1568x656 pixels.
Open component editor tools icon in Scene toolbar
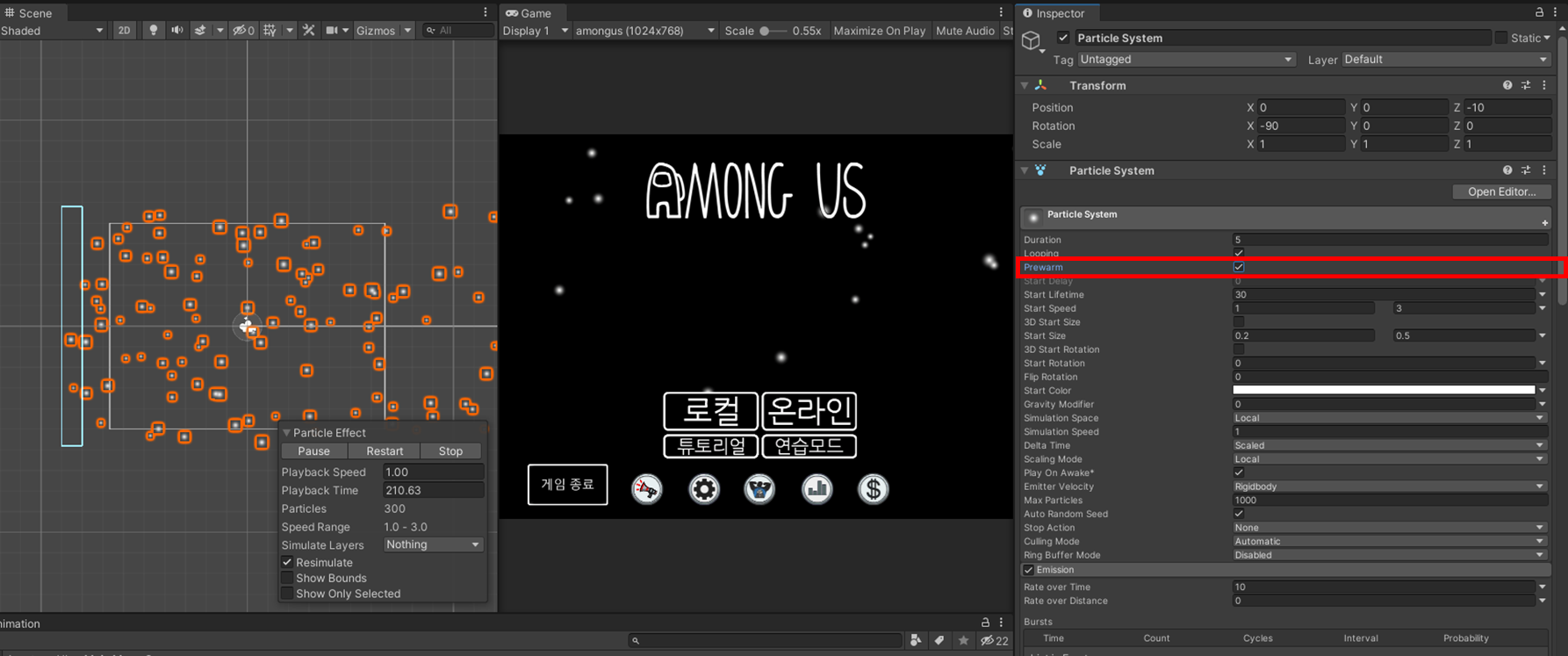click(309, 30)
